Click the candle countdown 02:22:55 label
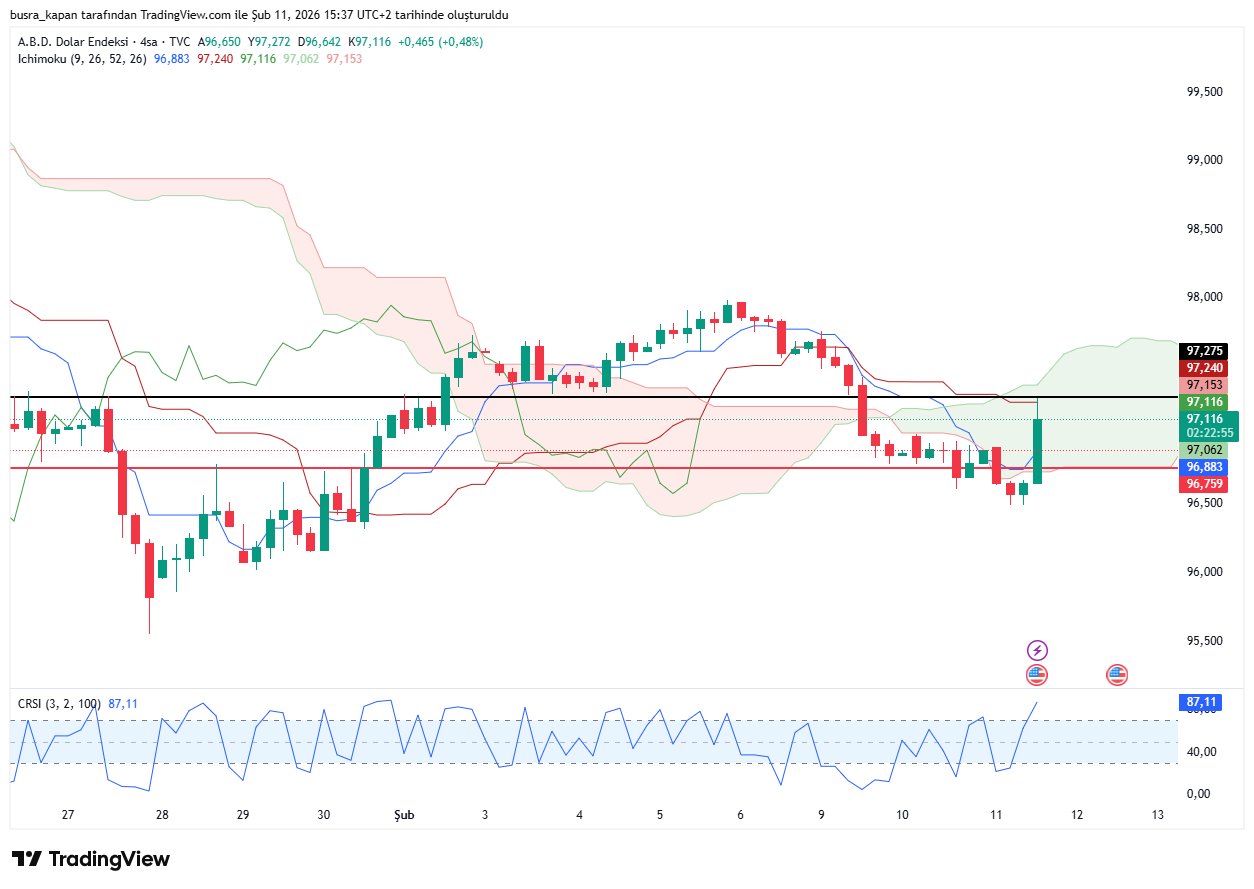Viewport: 1254px width, 889px height. (x=1210, y=433)
